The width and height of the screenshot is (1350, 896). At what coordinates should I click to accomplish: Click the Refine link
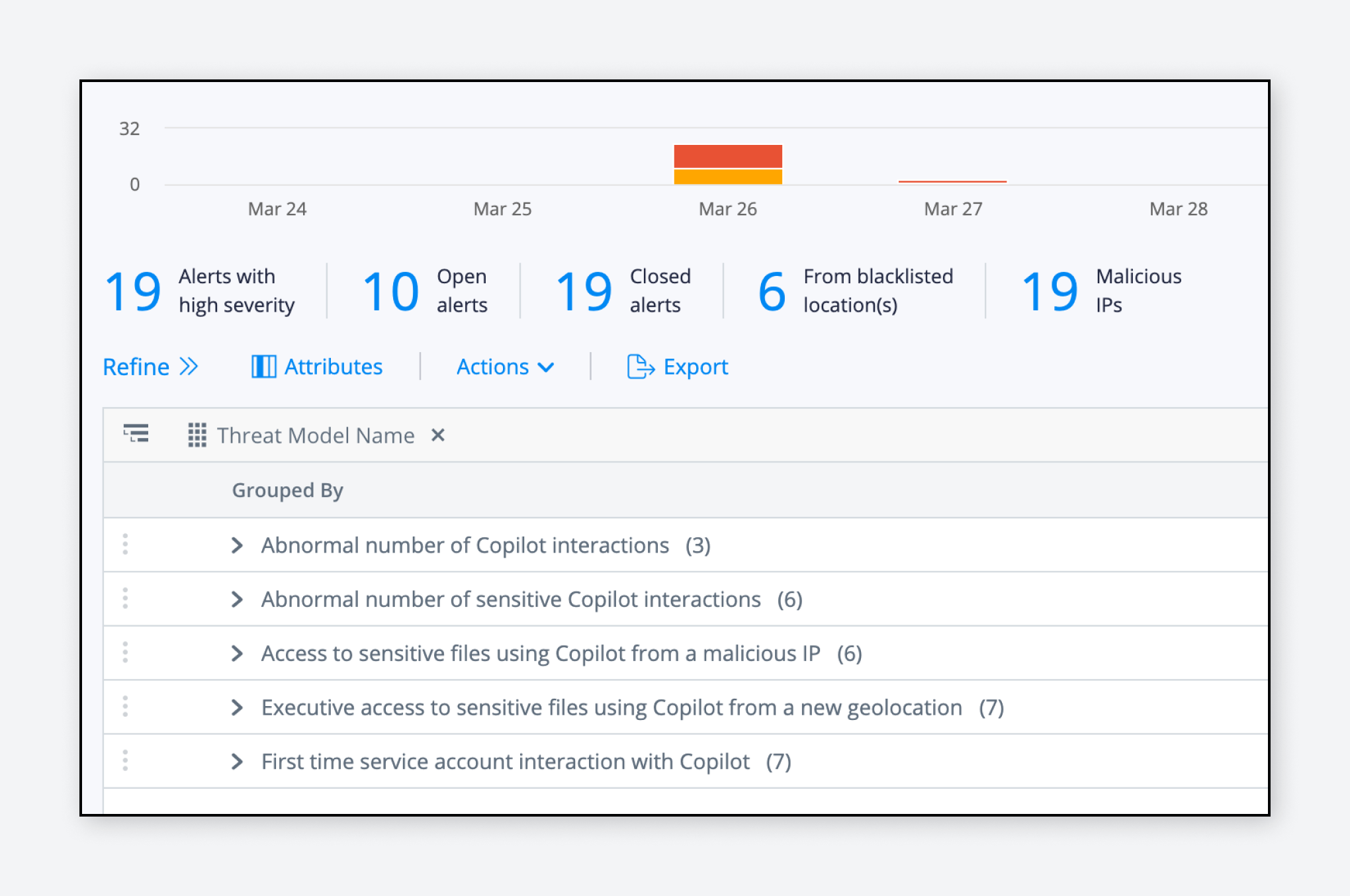(x=136, y=367)
